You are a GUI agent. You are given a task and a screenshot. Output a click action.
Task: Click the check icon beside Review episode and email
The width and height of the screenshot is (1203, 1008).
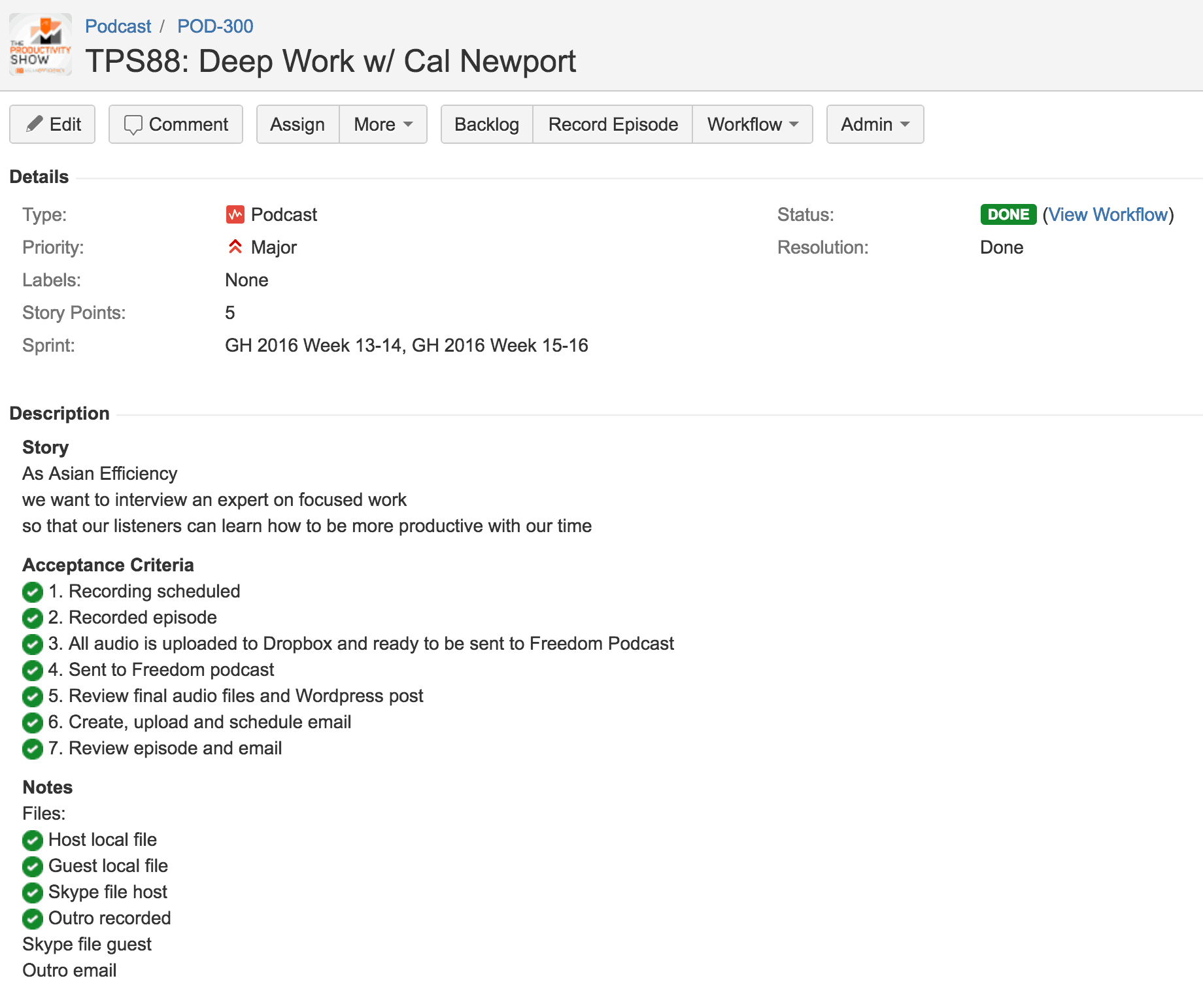(33, 748)
